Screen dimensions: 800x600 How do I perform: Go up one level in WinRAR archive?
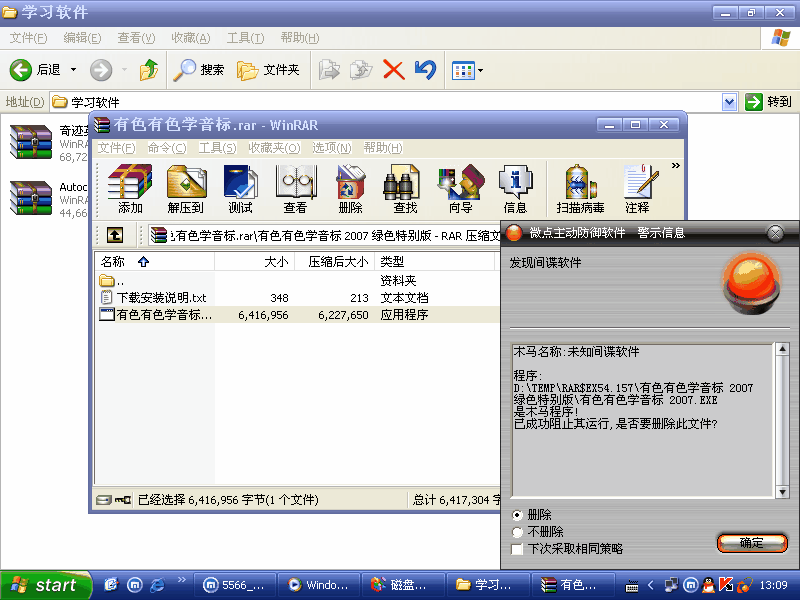115,235
